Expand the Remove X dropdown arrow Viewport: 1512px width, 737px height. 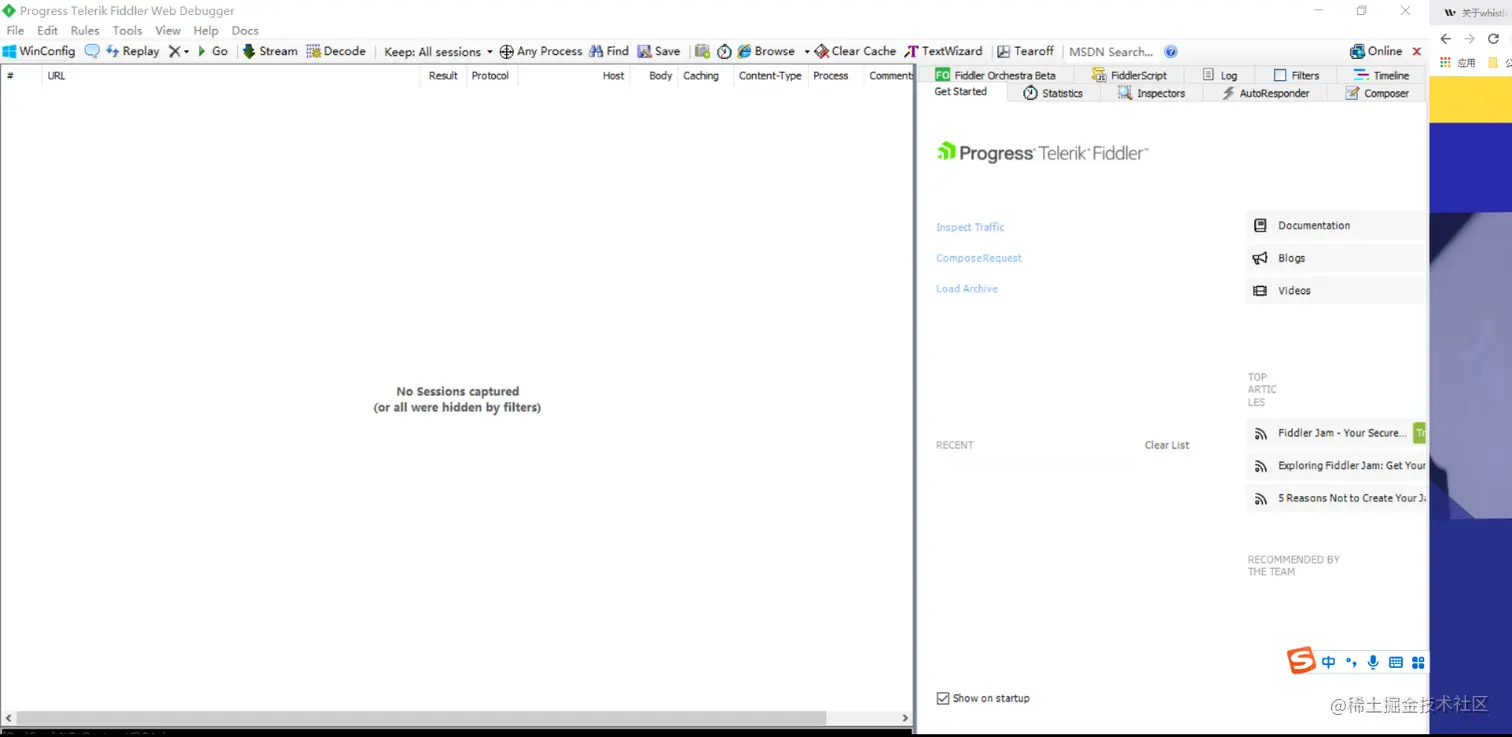point(186,52)
